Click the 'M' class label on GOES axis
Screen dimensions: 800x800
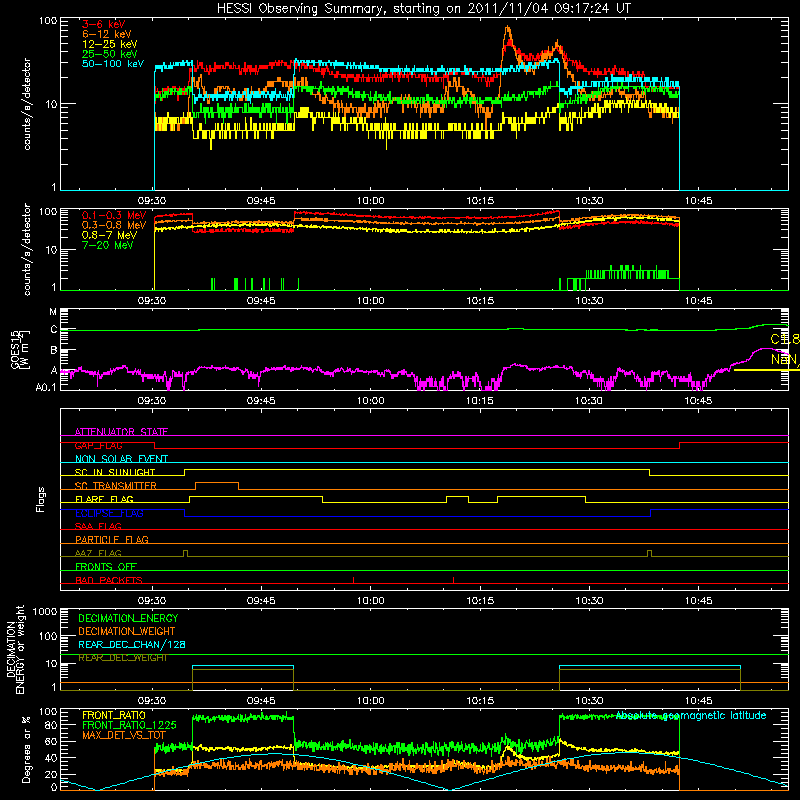point(53,311)
